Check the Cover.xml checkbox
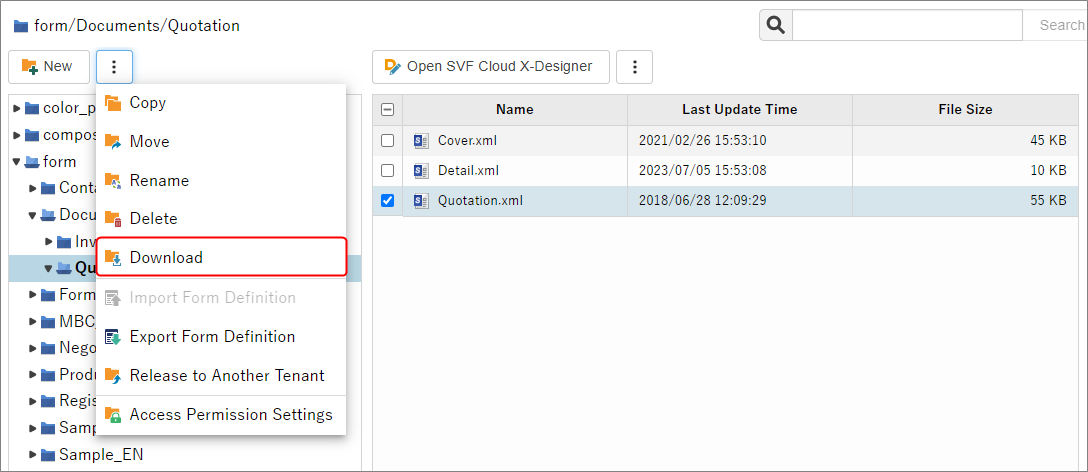Screen dimensions: 1088x472 388,141
